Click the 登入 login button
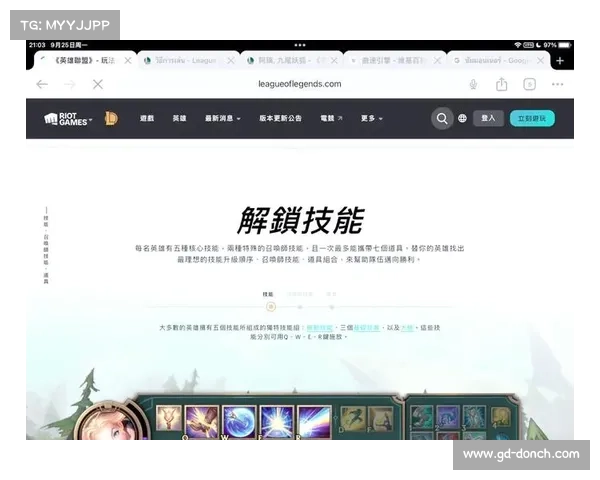This screenshot has width=600, height=480. coord(488,118)
